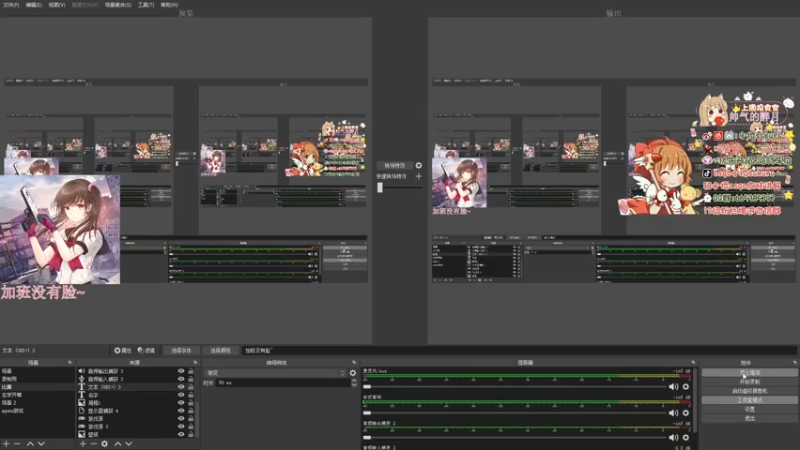Image resolution: width=800 pixels, height=450 pixels.
Task: Click the 转场特效 transition button
Action: click(394, 165)
